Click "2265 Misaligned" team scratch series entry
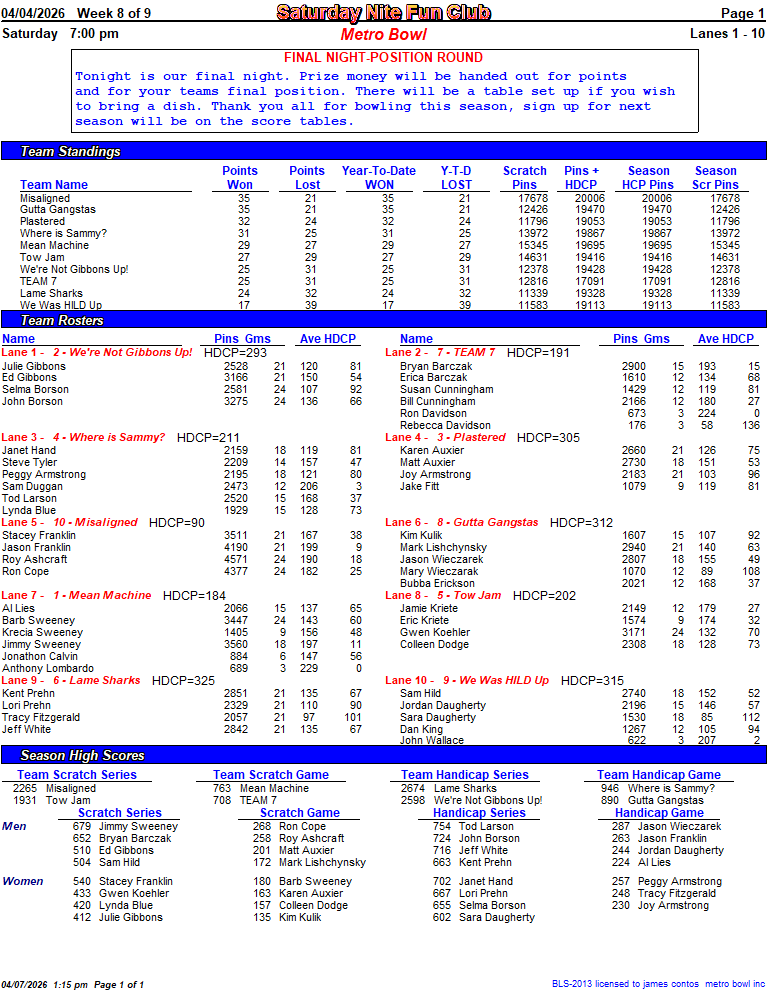Image resolution: width=768 pixels, height=991 pixels. coord(54,788)
